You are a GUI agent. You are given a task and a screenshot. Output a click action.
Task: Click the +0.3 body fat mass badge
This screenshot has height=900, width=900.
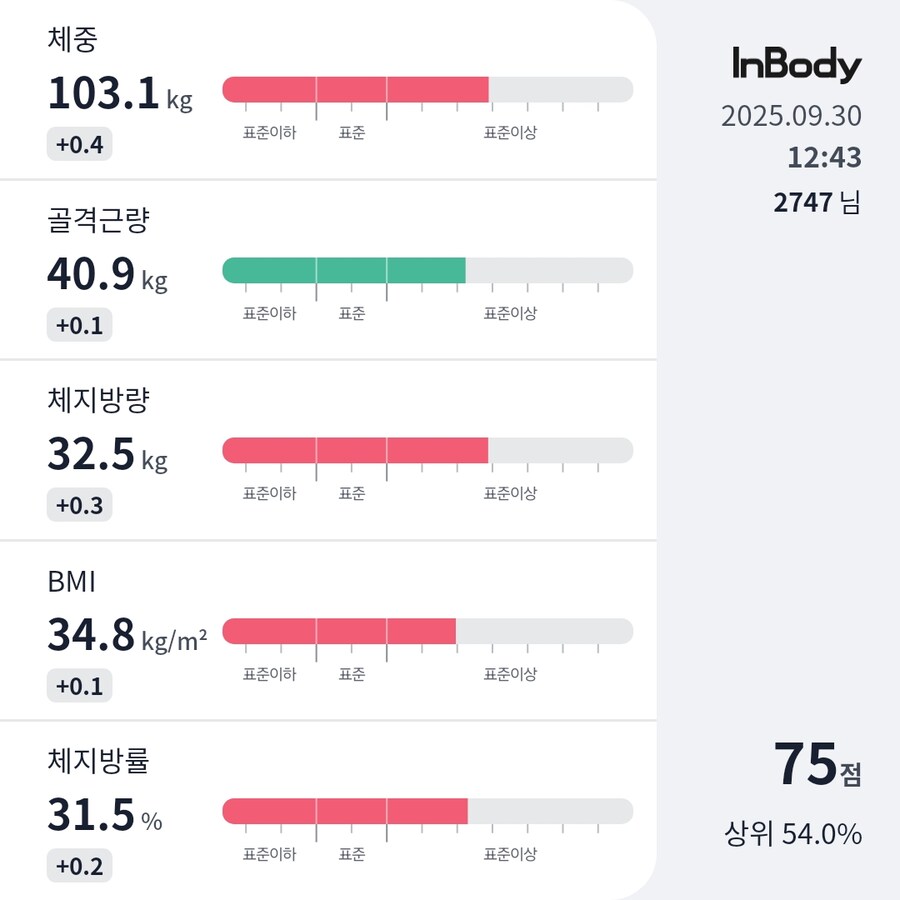[79, 505]
